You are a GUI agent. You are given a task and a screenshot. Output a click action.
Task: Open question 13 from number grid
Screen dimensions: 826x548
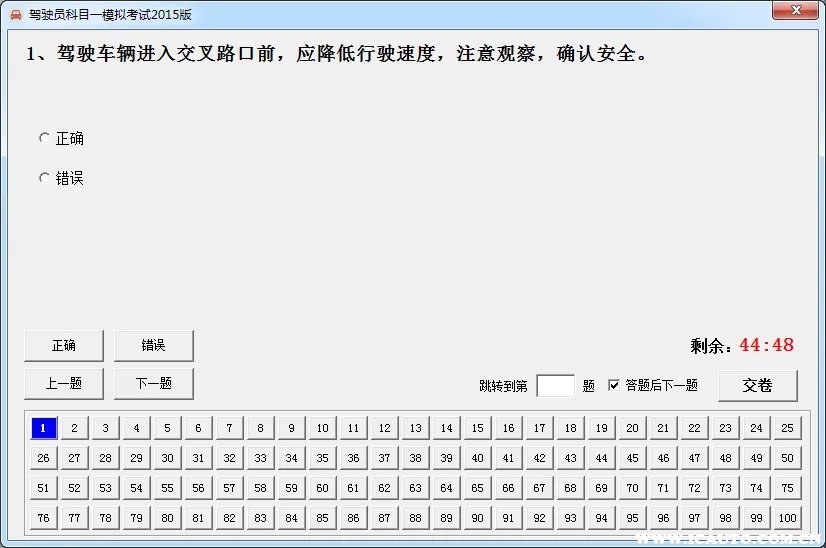tap(415, 428)
